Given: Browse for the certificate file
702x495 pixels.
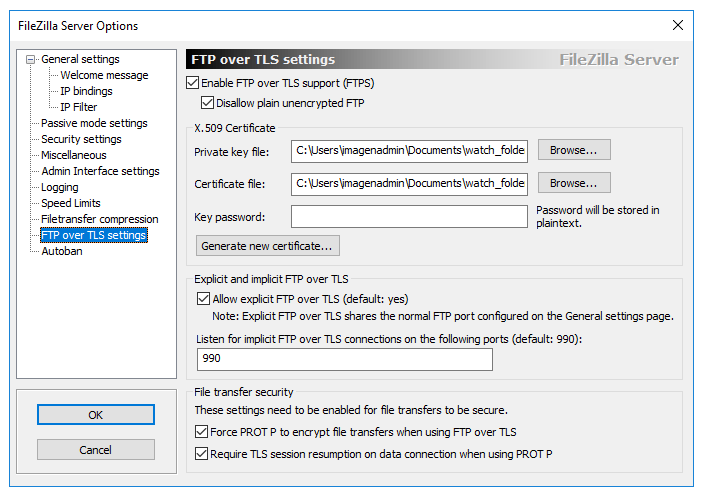Looking at the screenshot, I should pos(574,183).
